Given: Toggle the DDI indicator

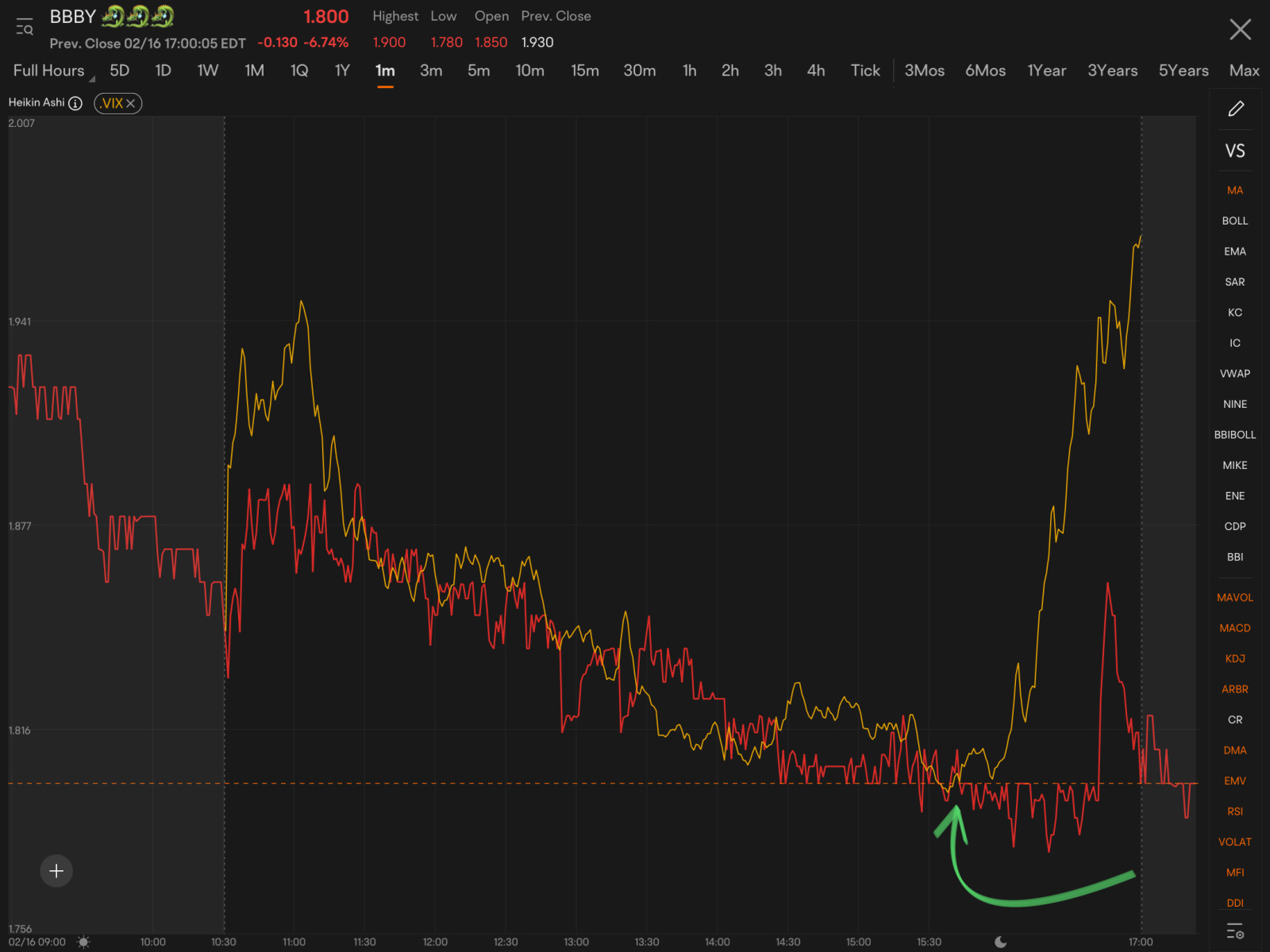Looking at the screenshot, I should coord(1235,903).
